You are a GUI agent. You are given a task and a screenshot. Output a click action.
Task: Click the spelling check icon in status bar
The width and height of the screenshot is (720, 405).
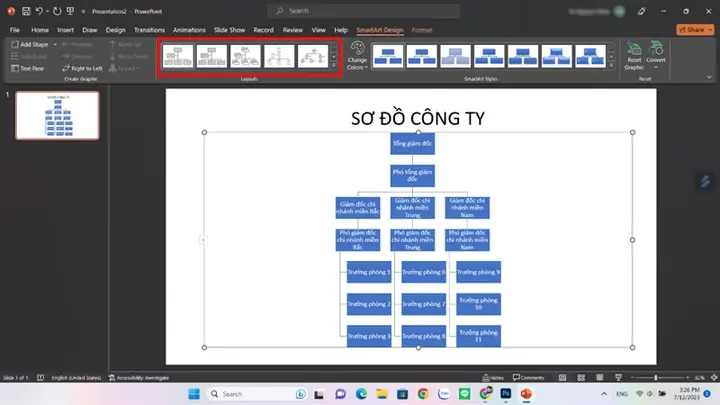tap(40, 377)
